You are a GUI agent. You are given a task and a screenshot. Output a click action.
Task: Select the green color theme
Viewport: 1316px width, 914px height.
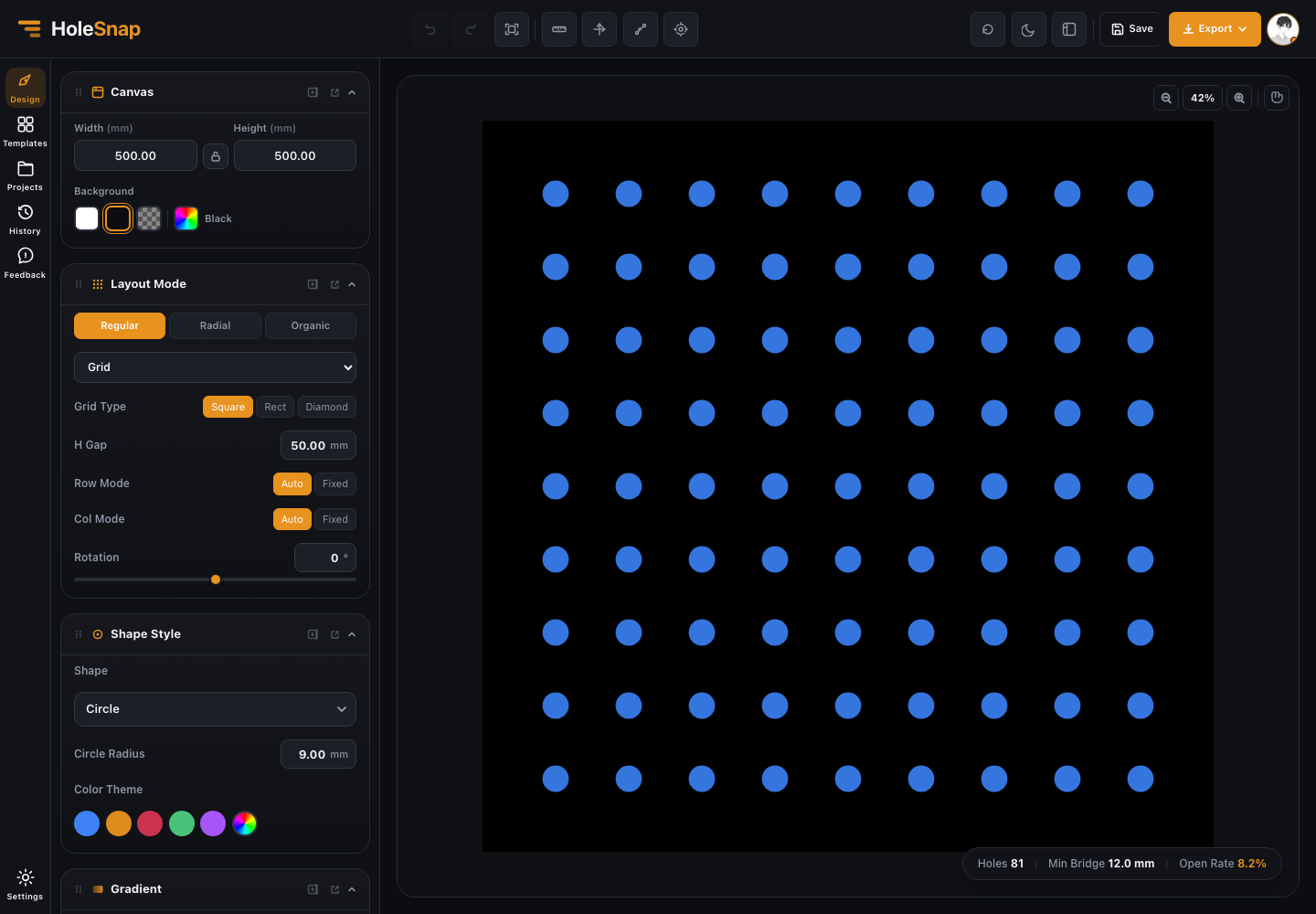[182, 824]
